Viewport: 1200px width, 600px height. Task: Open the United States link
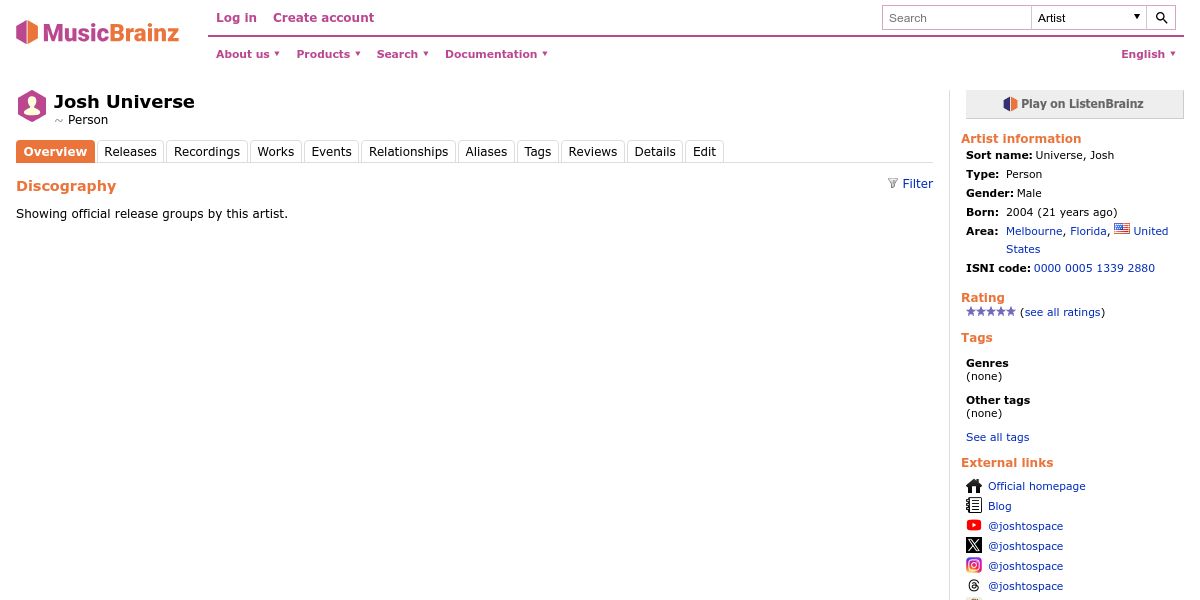click(1087, 240)
